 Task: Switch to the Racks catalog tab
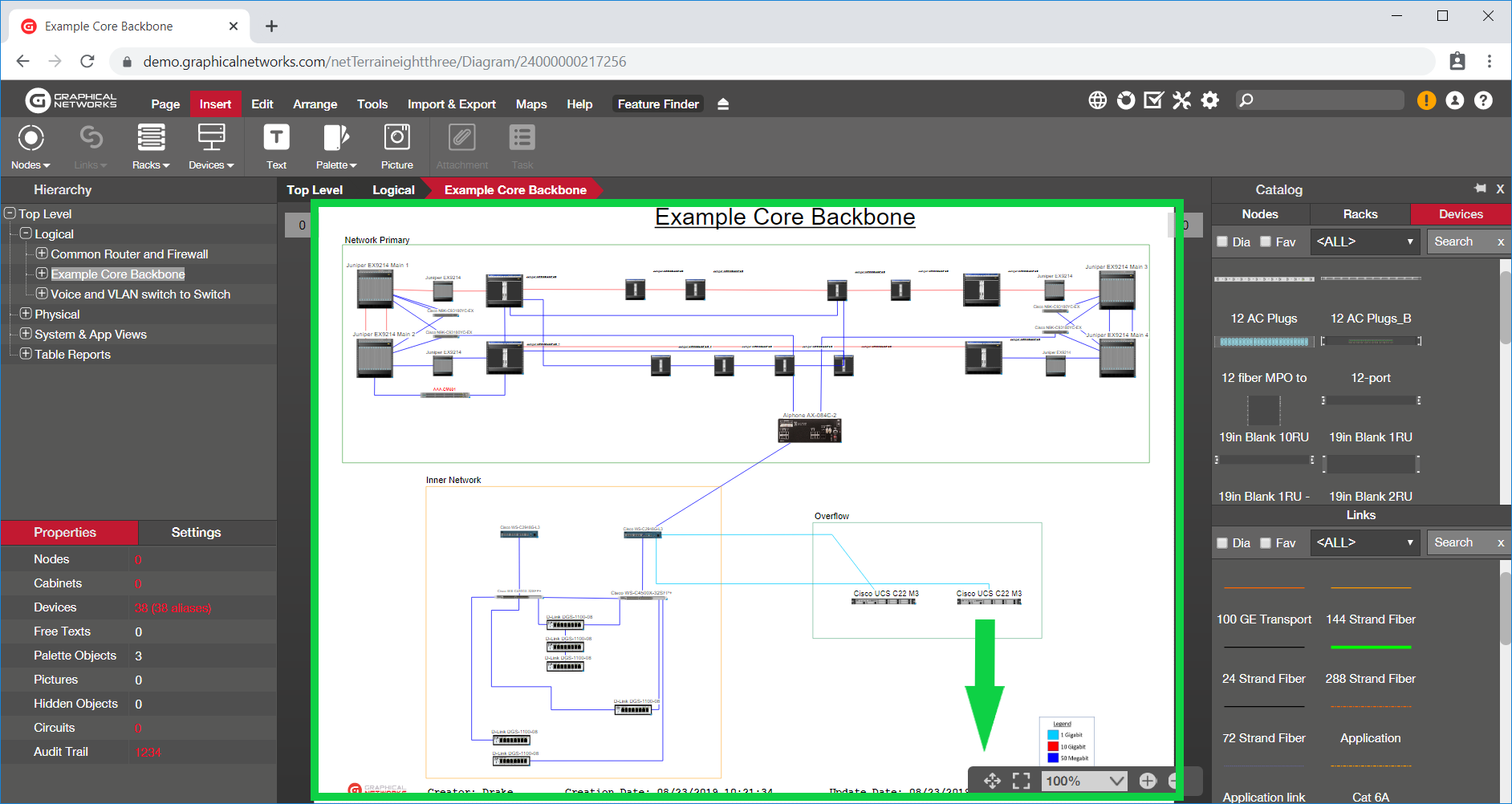1360,214
